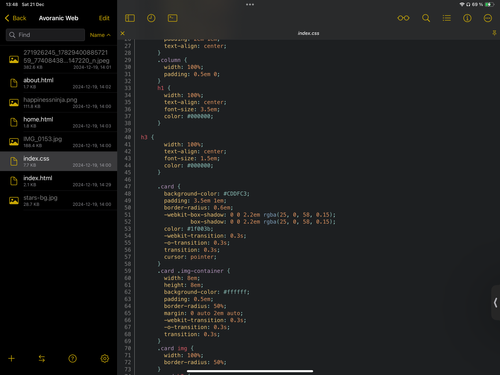Click the -webkit-box-shadow line

[249, 215]
